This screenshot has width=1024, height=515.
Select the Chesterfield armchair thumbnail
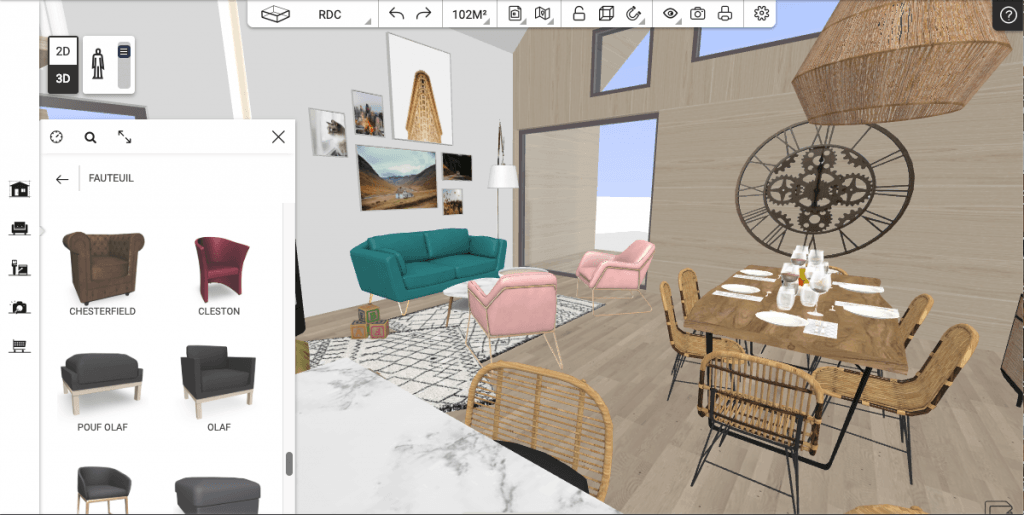tap(103, 267)
